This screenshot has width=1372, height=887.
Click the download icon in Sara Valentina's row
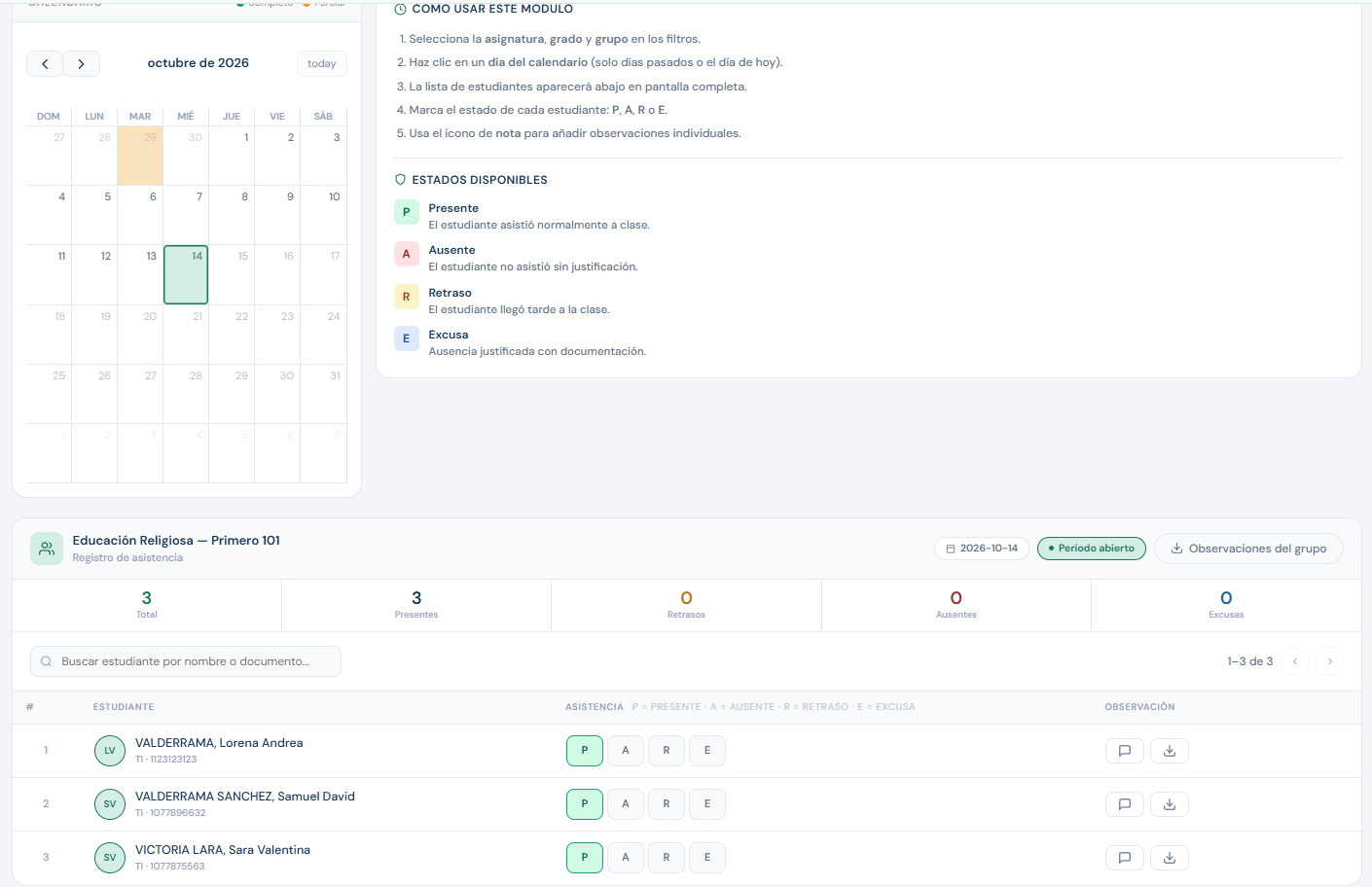pyautogui.click(x=1170, y=858)
